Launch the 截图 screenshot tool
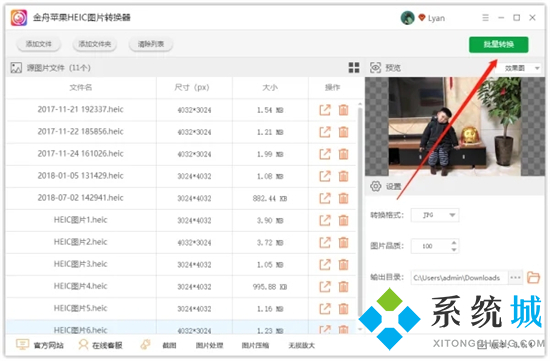 tap(169, 346)
